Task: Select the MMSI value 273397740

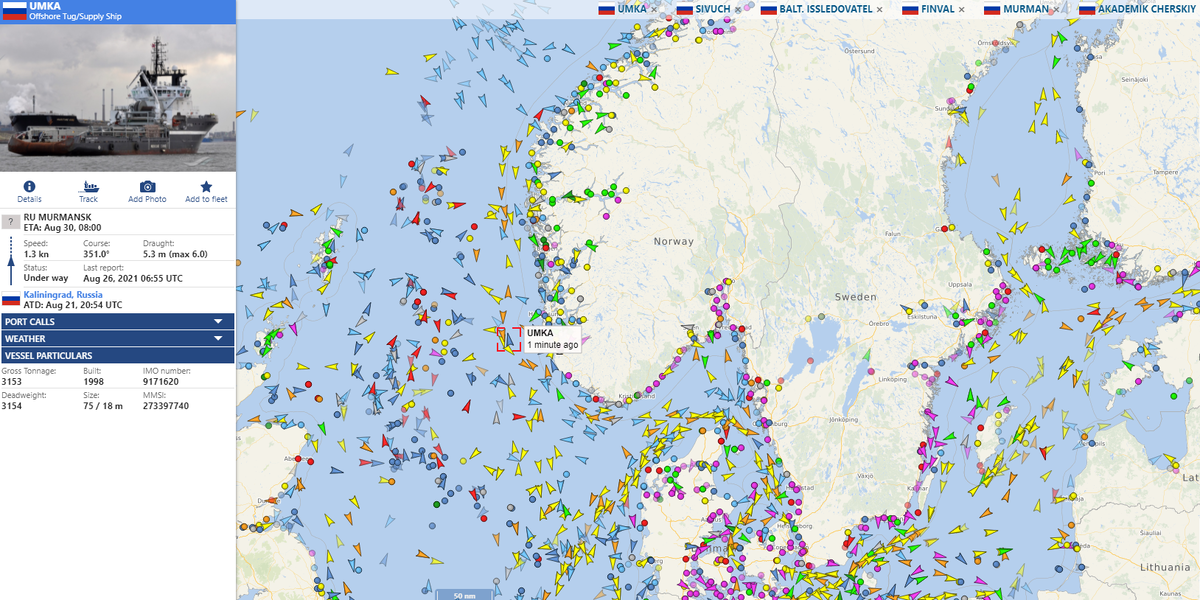Action: pyautogui.click(x=165, y=406)
